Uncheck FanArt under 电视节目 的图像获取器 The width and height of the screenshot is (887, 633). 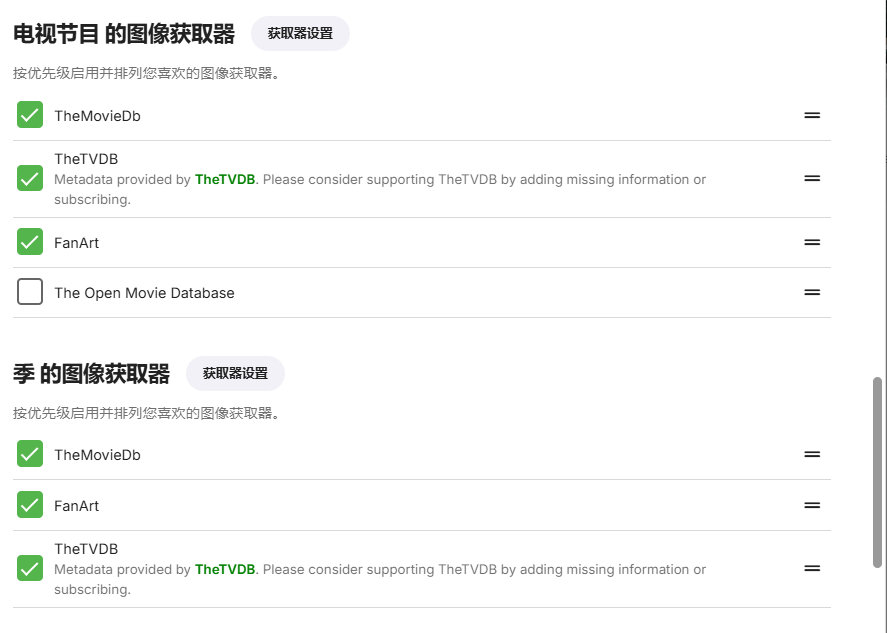(x=30, y=242)
